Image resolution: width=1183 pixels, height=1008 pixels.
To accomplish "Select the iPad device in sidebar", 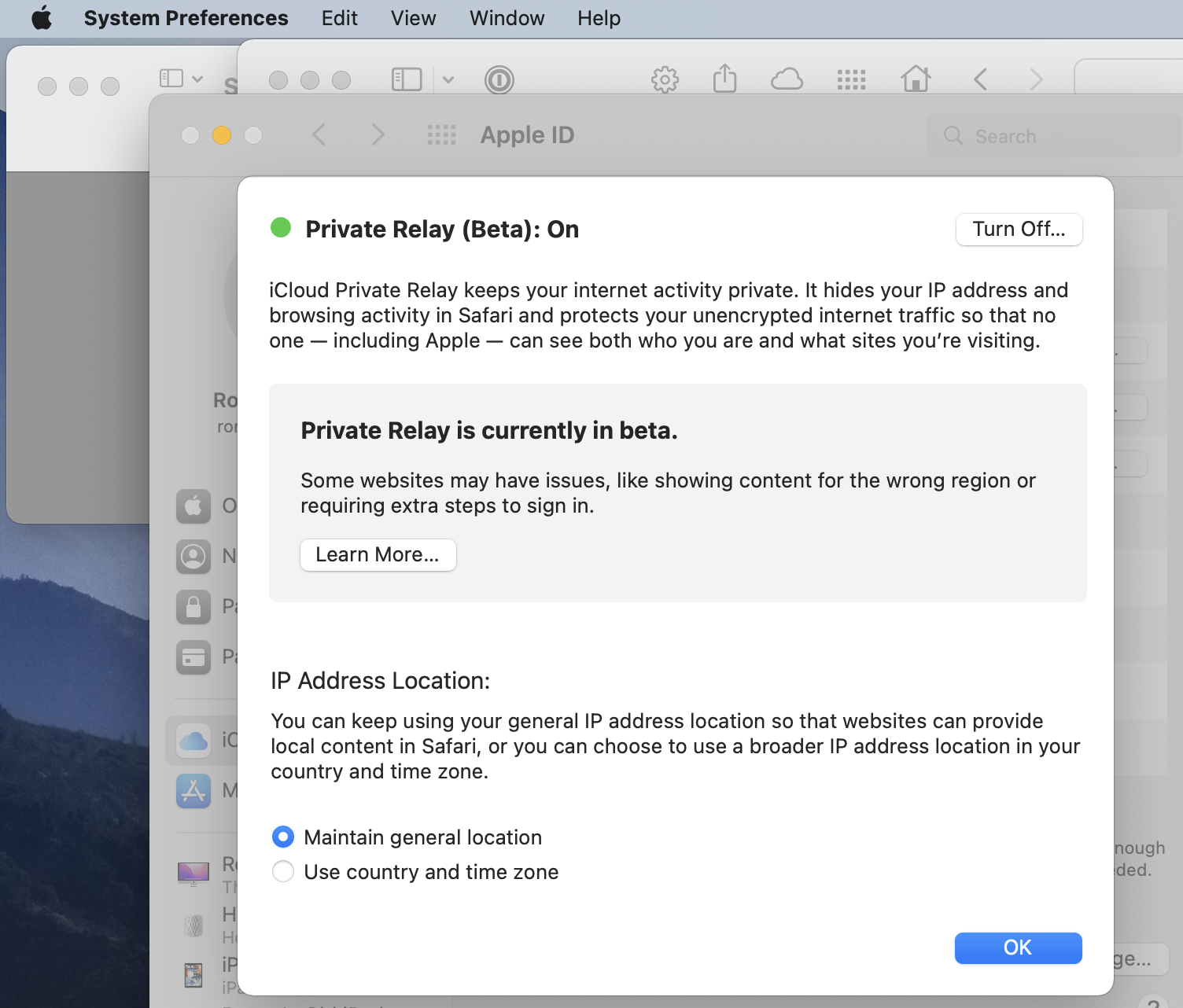I will (193, 975).
